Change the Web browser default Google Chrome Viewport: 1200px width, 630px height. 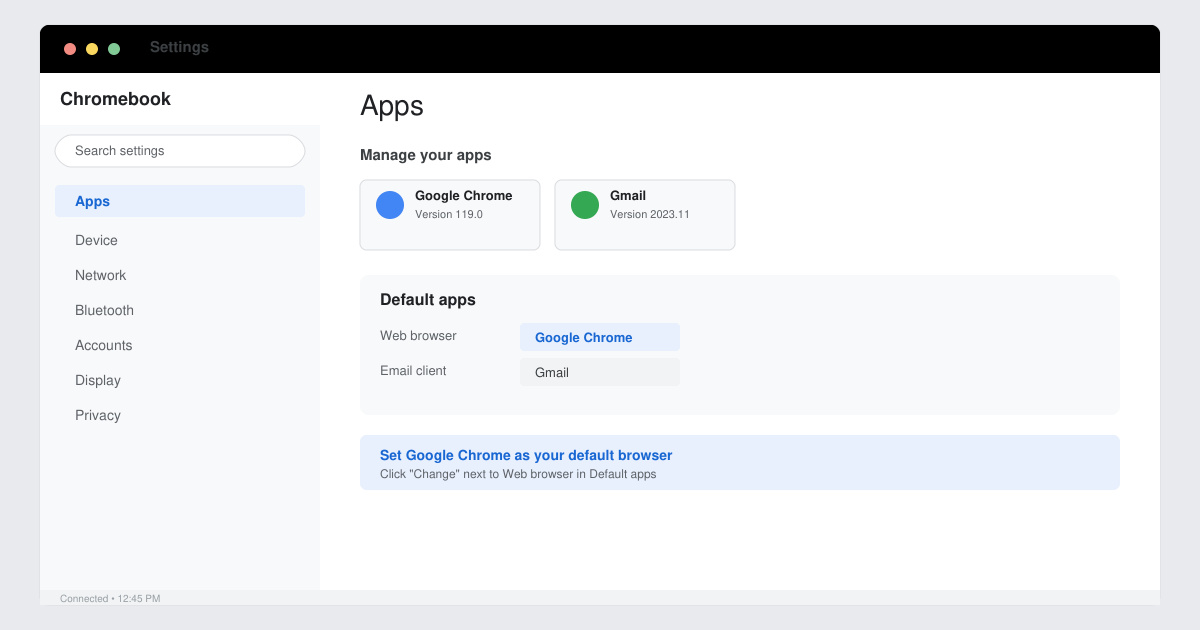pyautogui.click(x=600, y=337)
